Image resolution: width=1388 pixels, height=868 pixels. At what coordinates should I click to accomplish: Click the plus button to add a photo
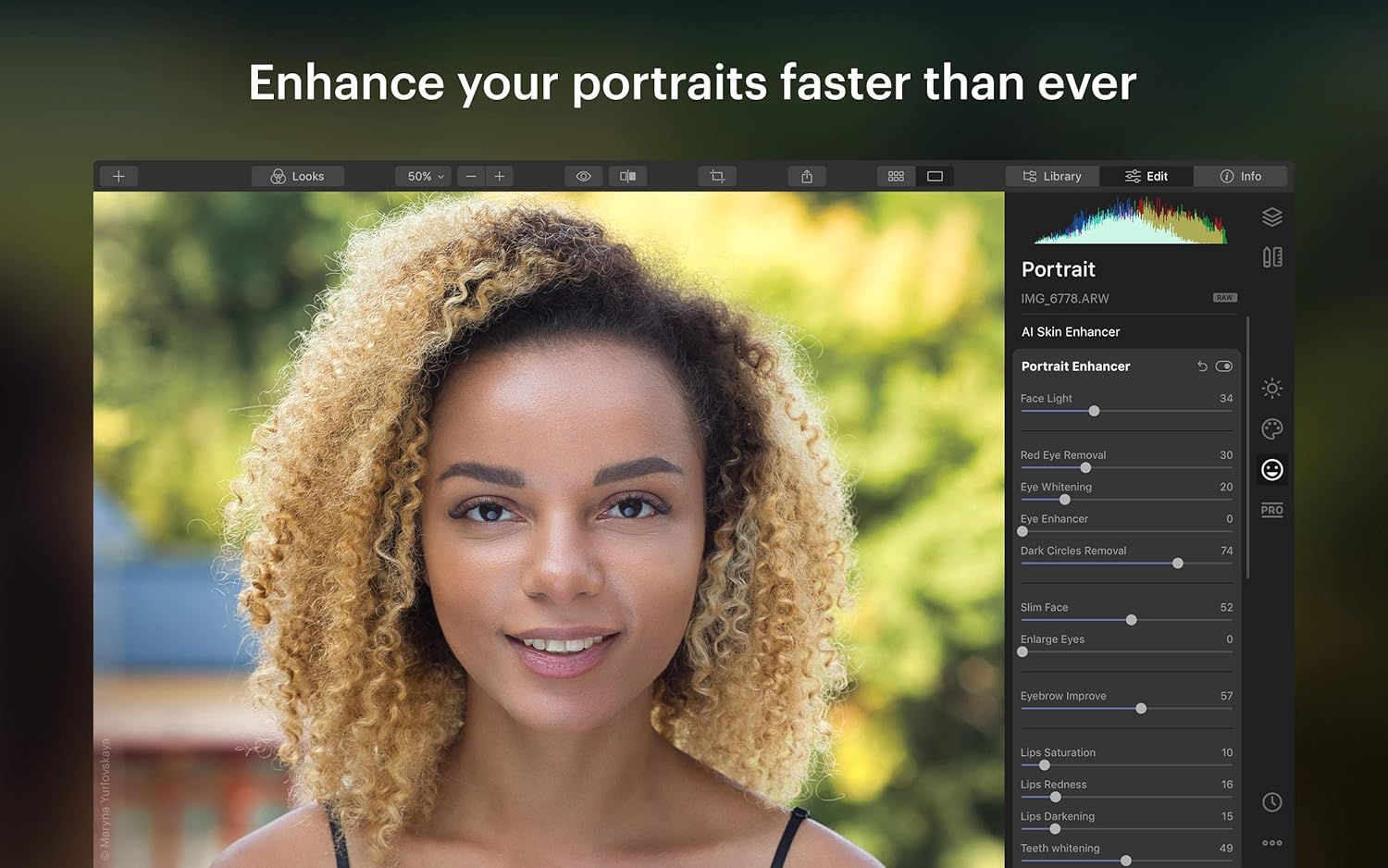pyautogui.click(x=118, y=176)
